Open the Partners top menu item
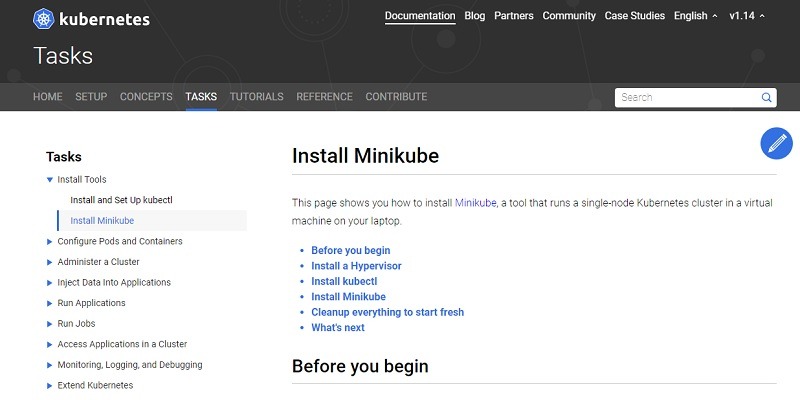The image size is (800, 400). pyautogui.click(x=514, y=16)
